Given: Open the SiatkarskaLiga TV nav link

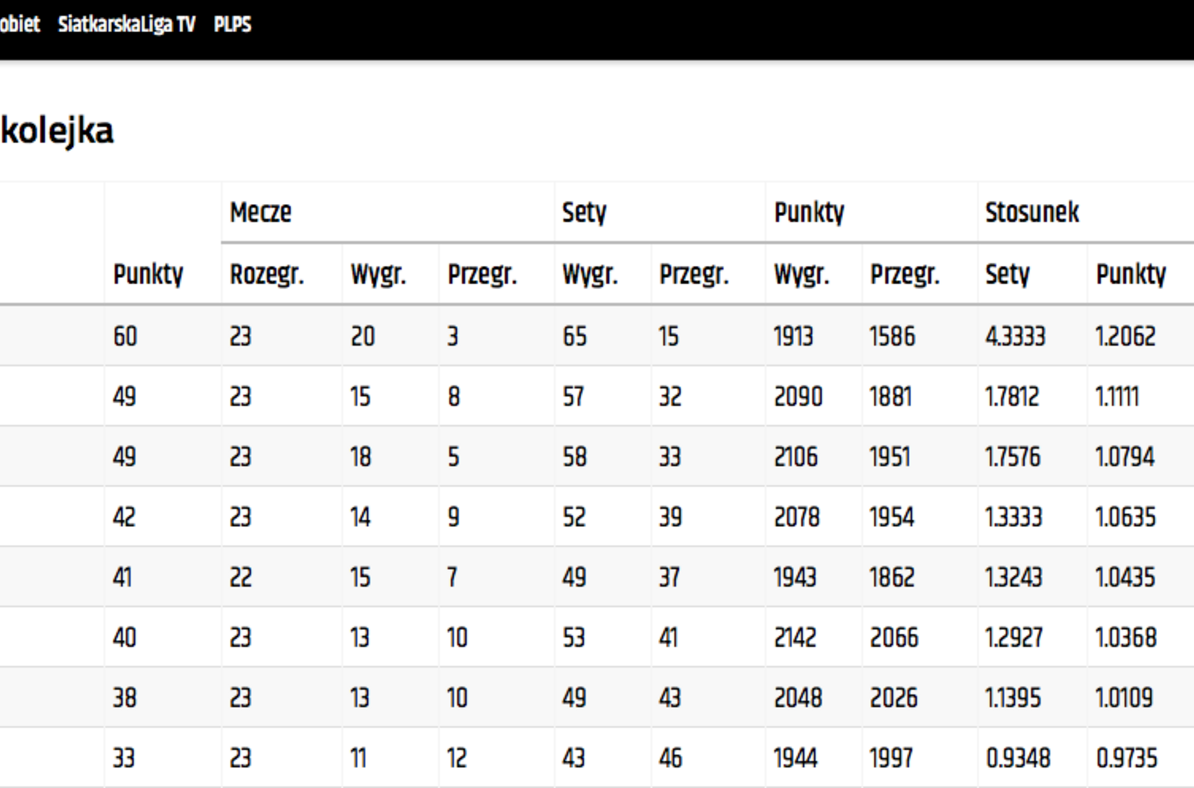Looking at the screenshot, I should 126,24.
